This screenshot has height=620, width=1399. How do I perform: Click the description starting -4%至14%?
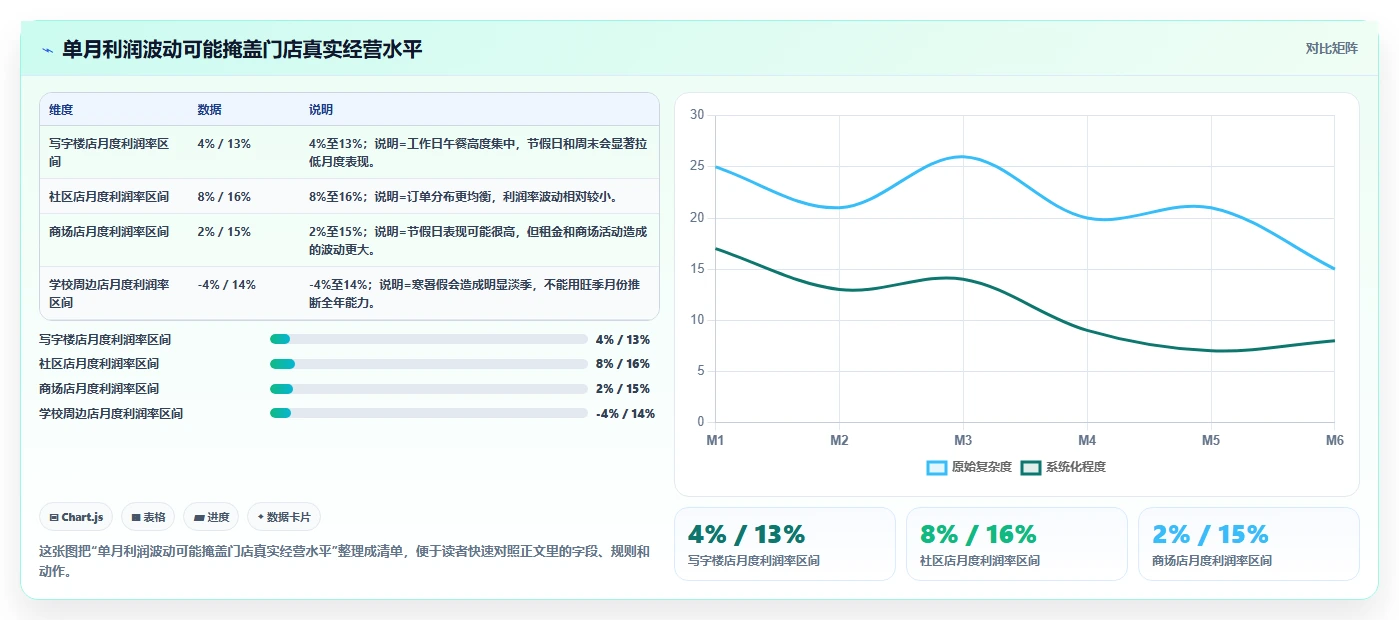[x=475, y=293]
